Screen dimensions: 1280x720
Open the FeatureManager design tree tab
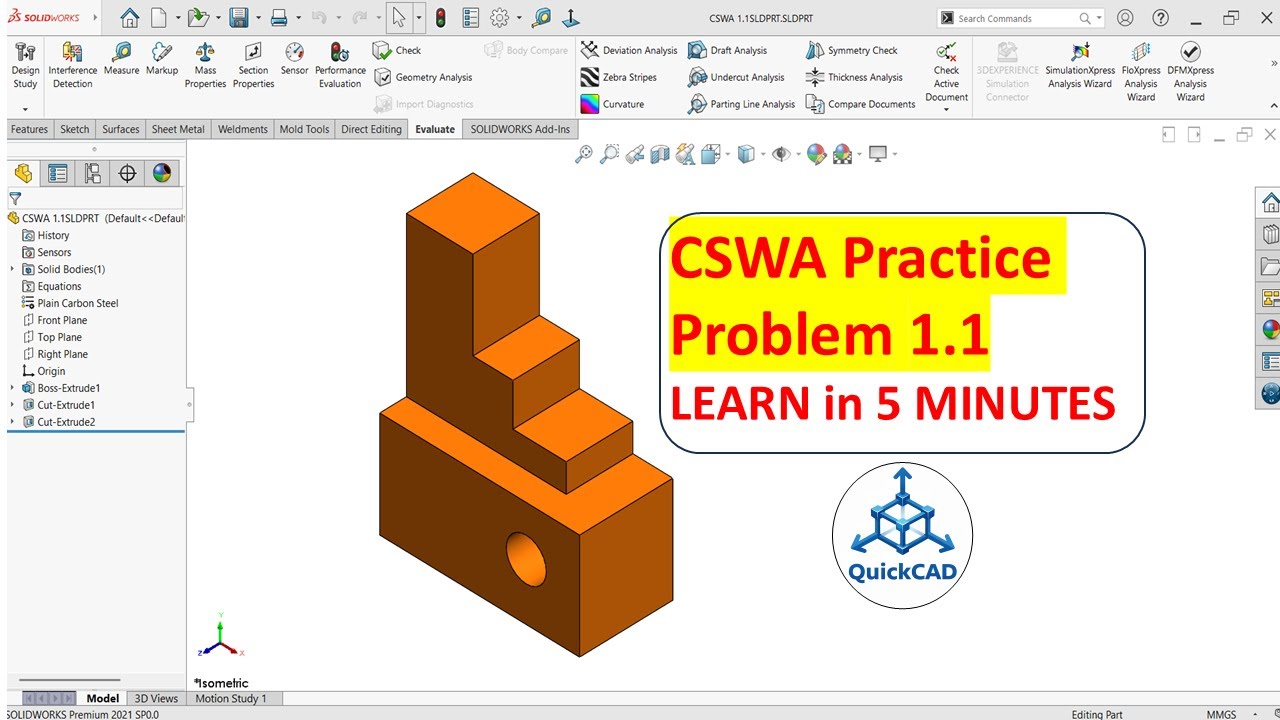[x=23, y=173]
